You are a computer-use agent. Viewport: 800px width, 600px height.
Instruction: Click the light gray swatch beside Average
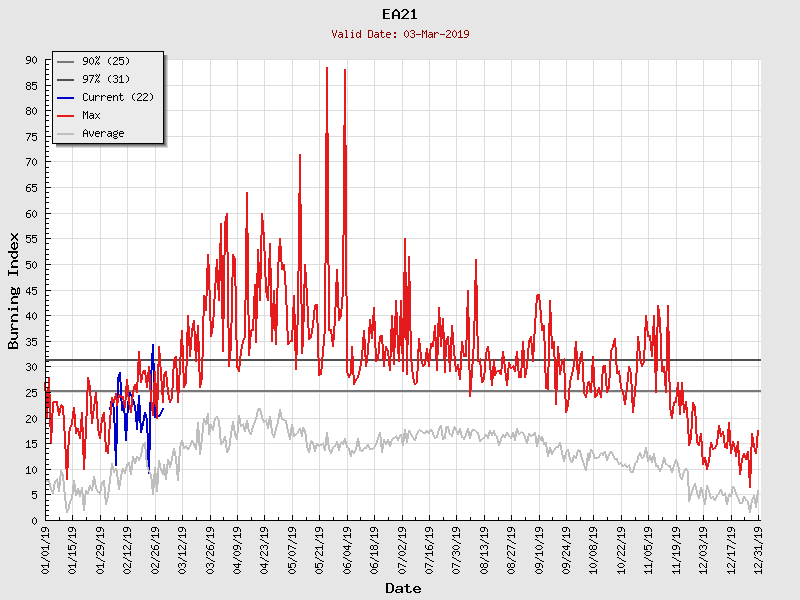coord(66,133)
